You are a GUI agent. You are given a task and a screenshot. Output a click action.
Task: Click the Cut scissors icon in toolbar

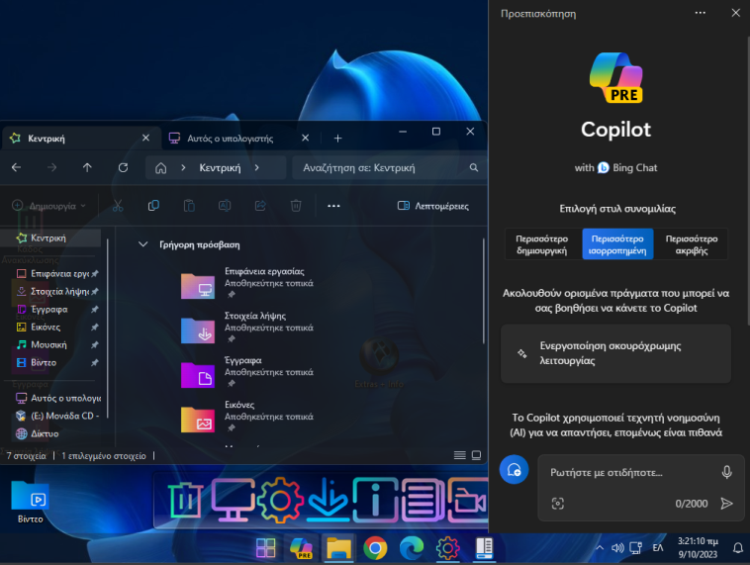point(118,206)
